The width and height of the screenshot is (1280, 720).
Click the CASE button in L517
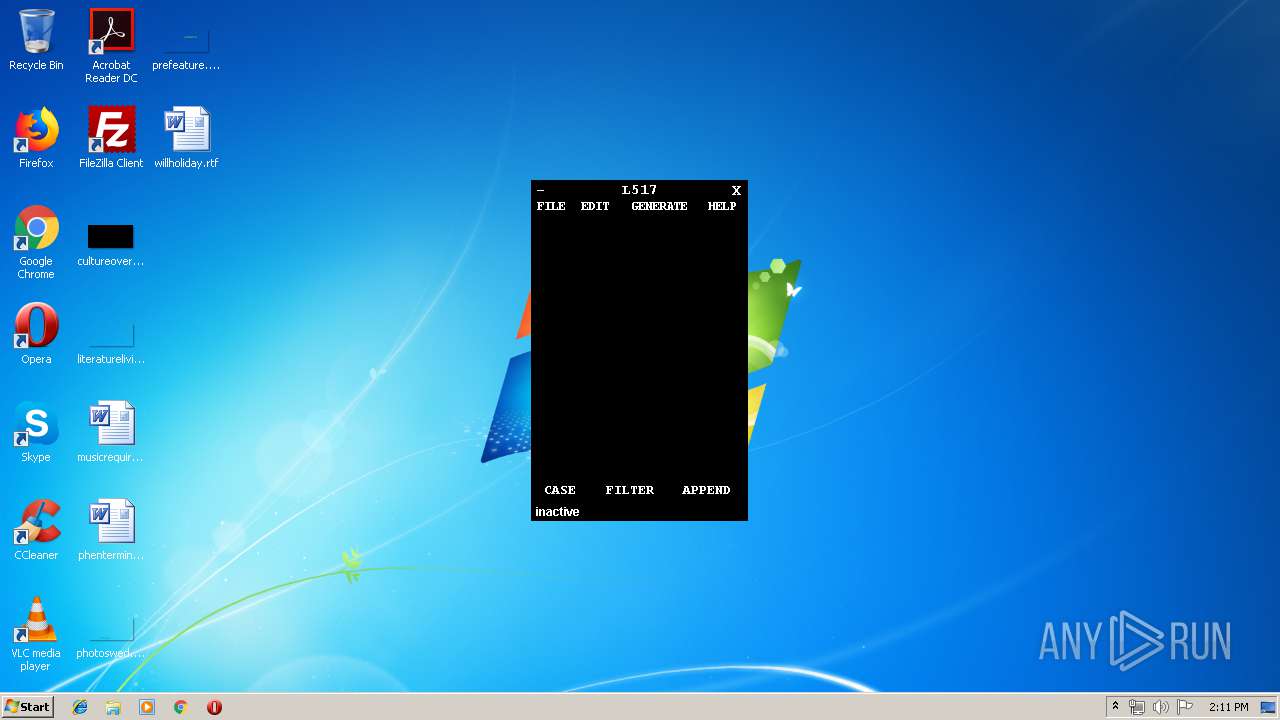(560, 490)
